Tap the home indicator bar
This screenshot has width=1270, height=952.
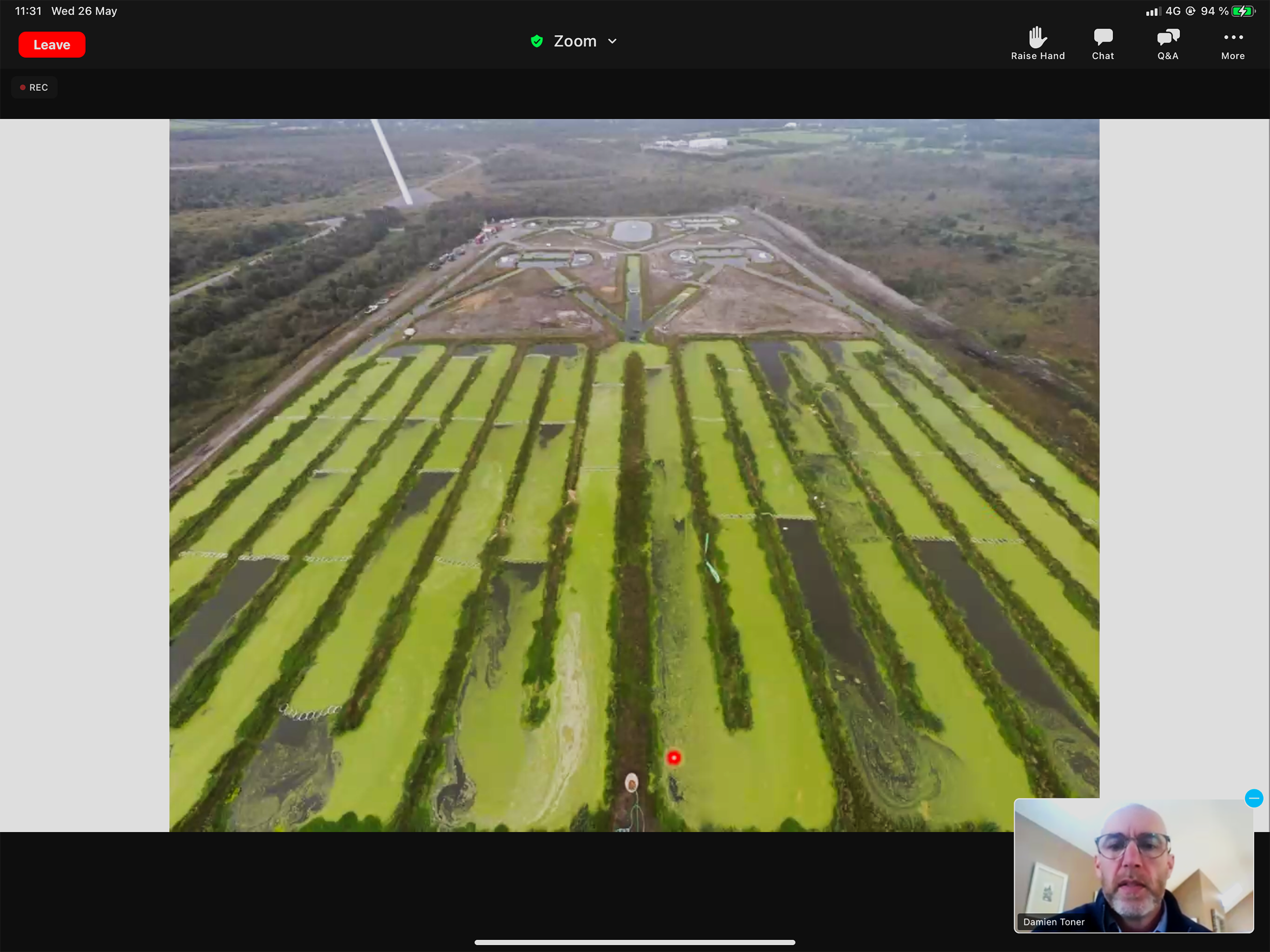634,942
